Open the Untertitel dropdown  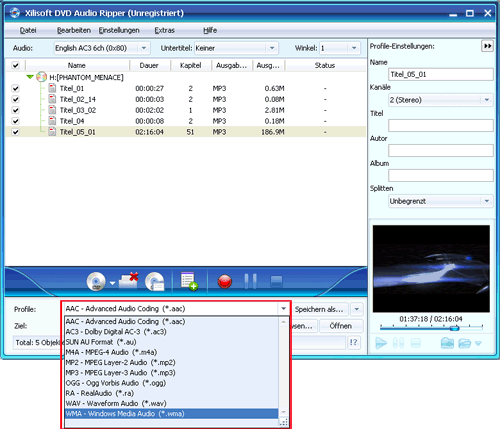pos(272,48)
